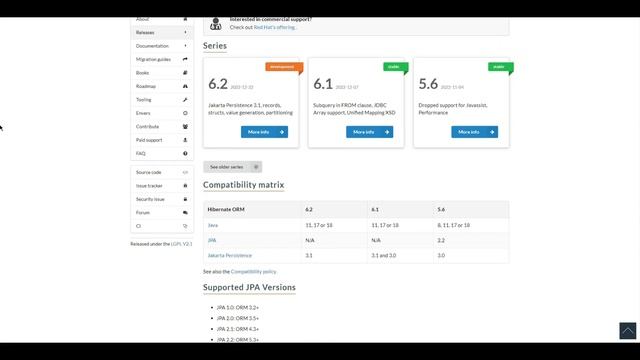The width and height of the screenshot is (640, 360).
Task: Click the Forum chat bubbles icon
Action: 185,213
